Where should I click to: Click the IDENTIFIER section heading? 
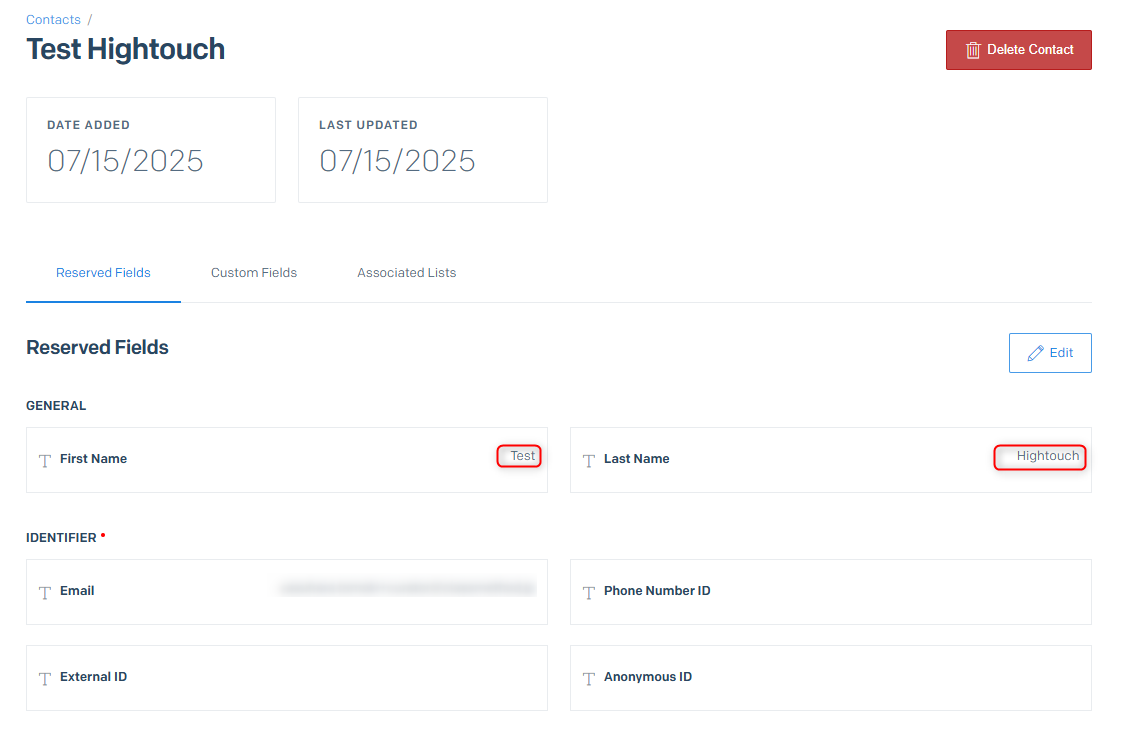pyautogui.click(x=61, y=537)
